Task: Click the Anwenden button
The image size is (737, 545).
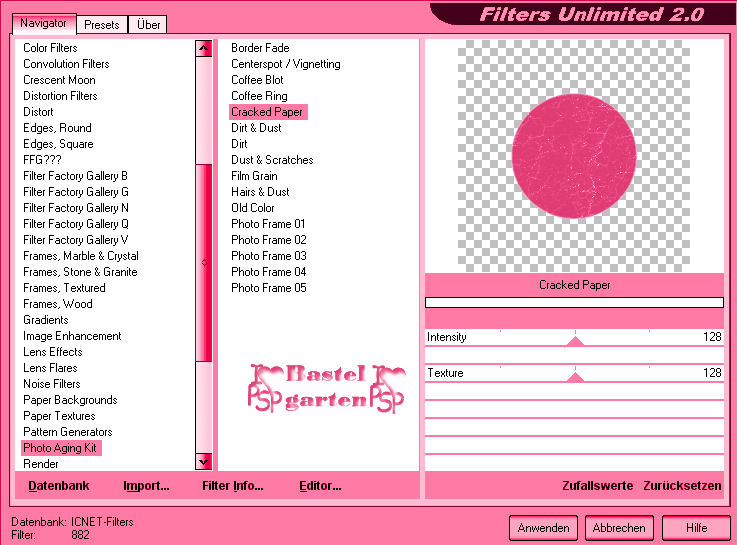Action: [544, 527]
